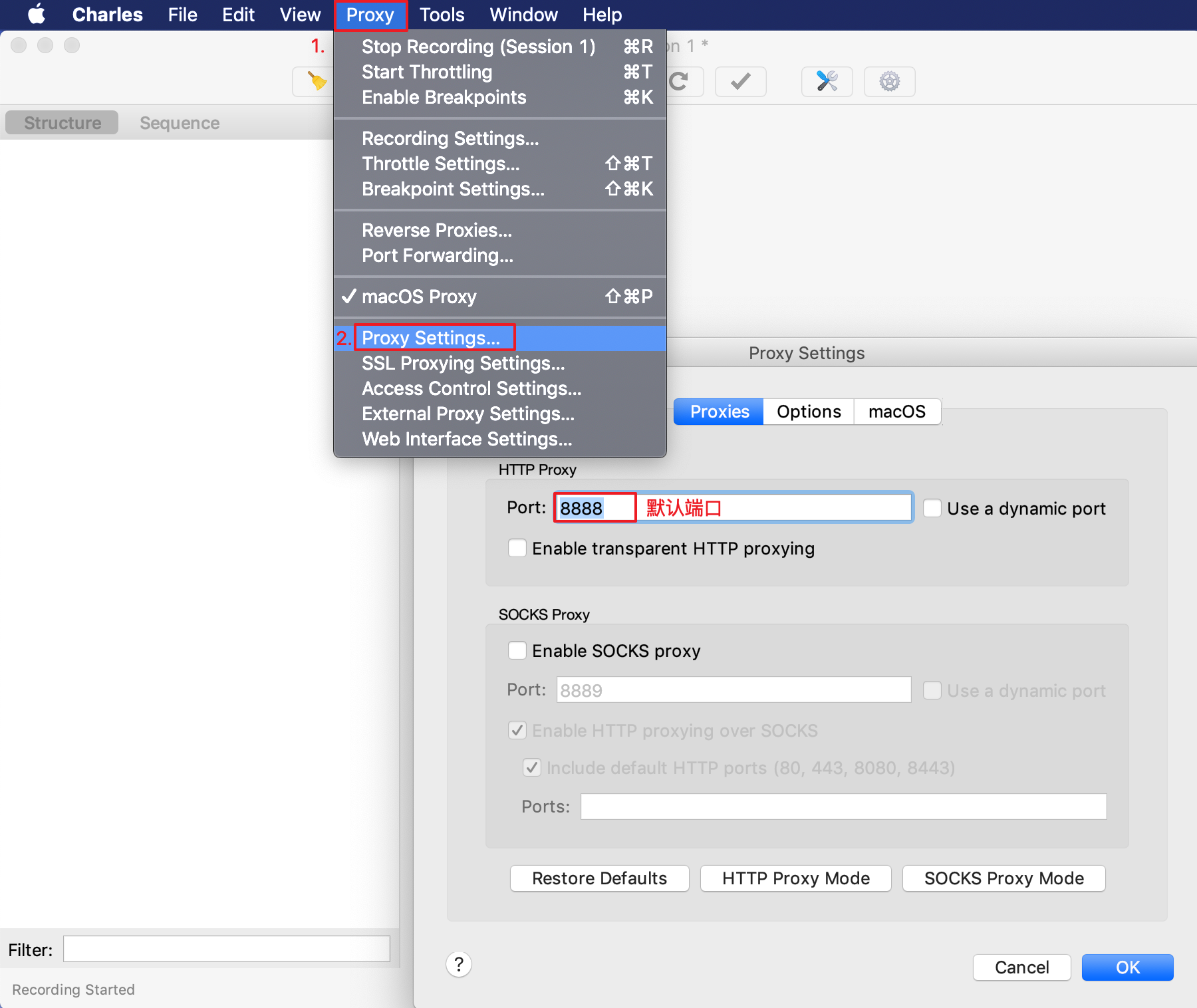Select Stop Recording (Session 1)

[x=500, y=47]
